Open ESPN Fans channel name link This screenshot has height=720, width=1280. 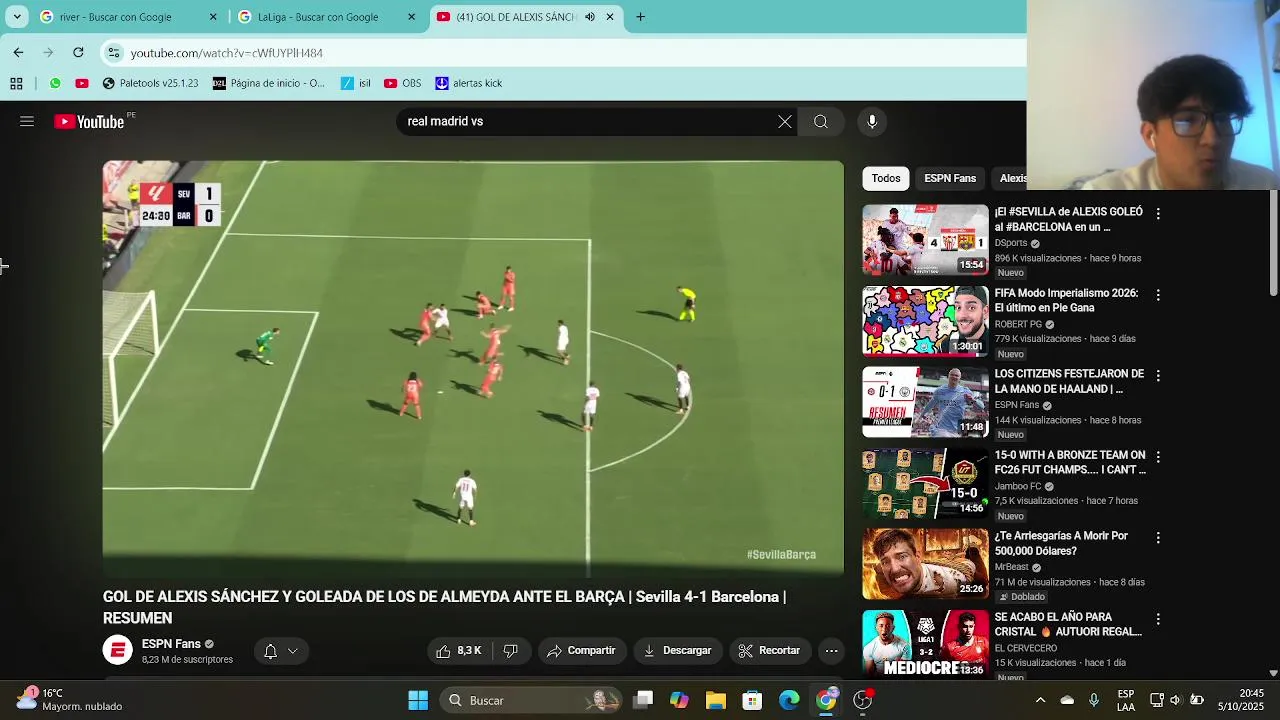pos(171,644)
